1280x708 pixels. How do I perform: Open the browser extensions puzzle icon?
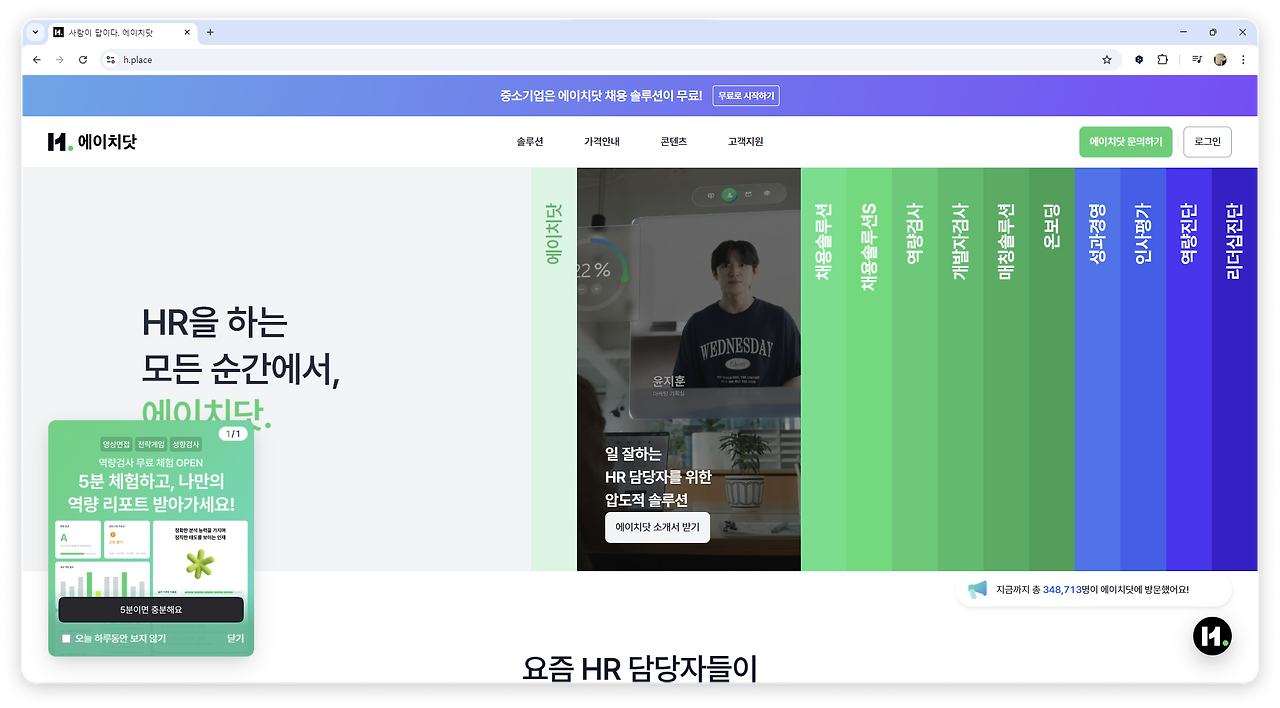tap(1161, 59)
